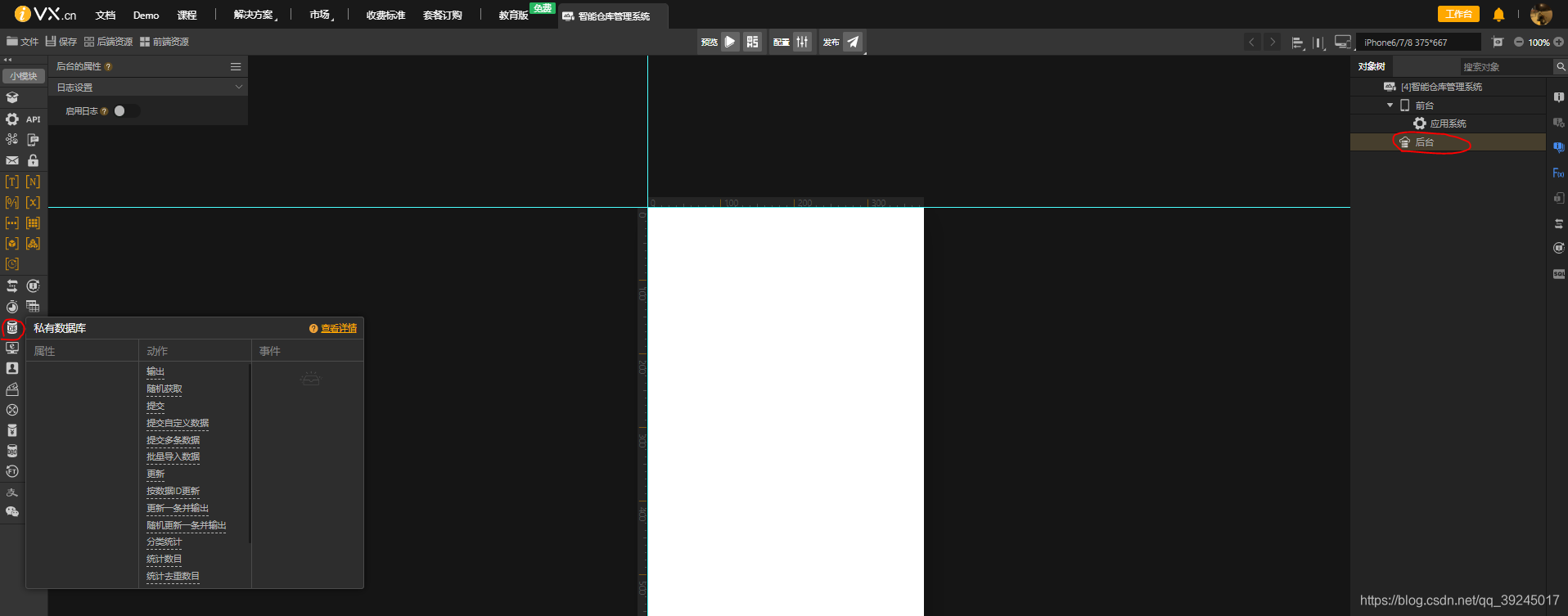Toggle the 启用日志 switch
This screenshot has width=1568, height=616.
(126, 111)
